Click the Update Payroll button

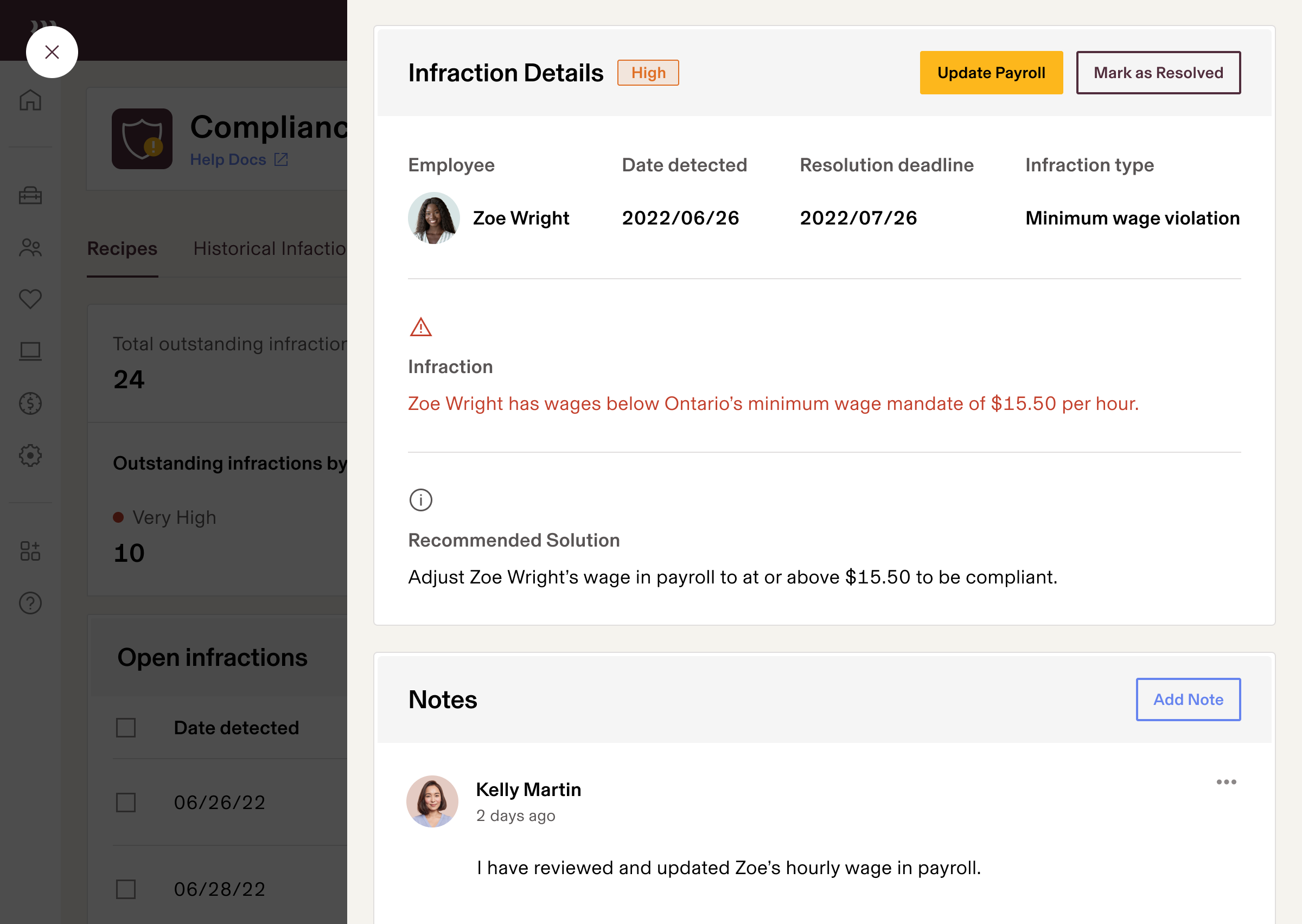tap(991, 72)
